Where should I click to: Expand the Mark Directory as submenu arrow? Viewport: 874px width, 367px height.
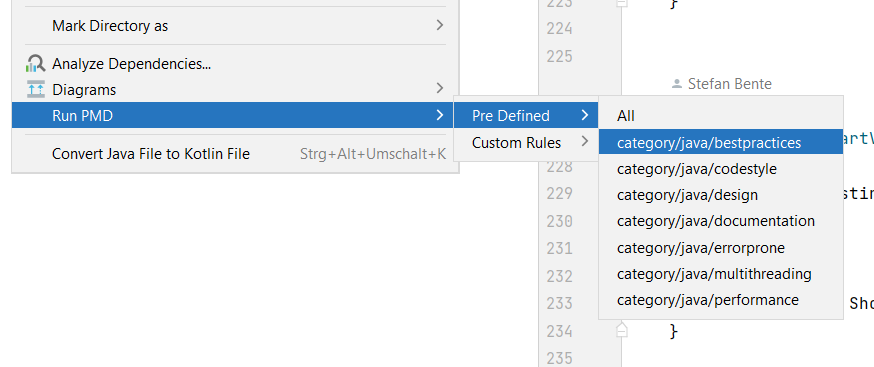click(x=440, y=25)
